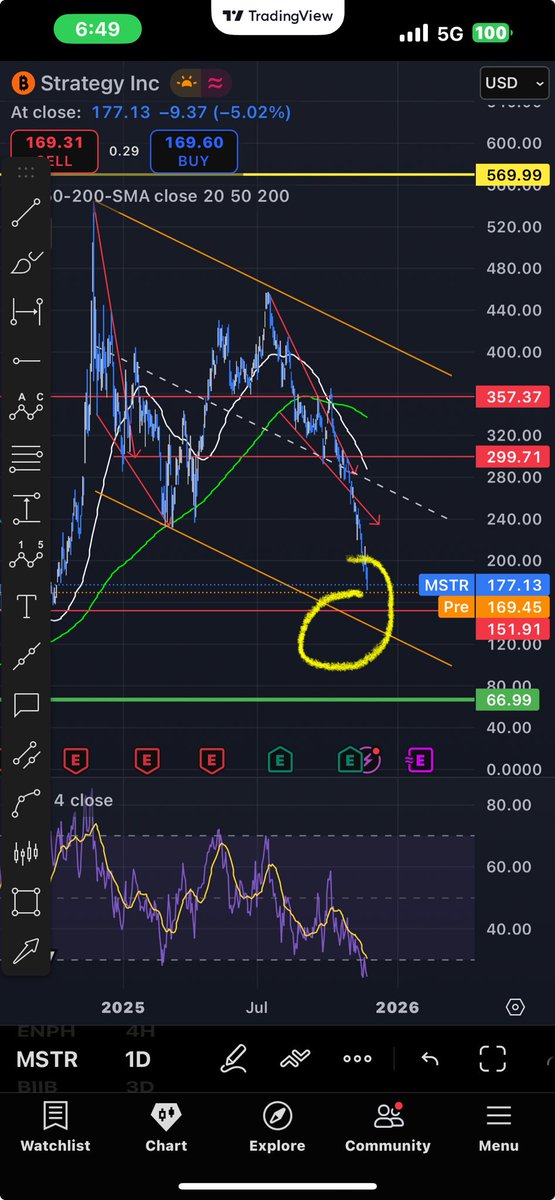Select the price projection tool with upward arrow

coord(26,507)
